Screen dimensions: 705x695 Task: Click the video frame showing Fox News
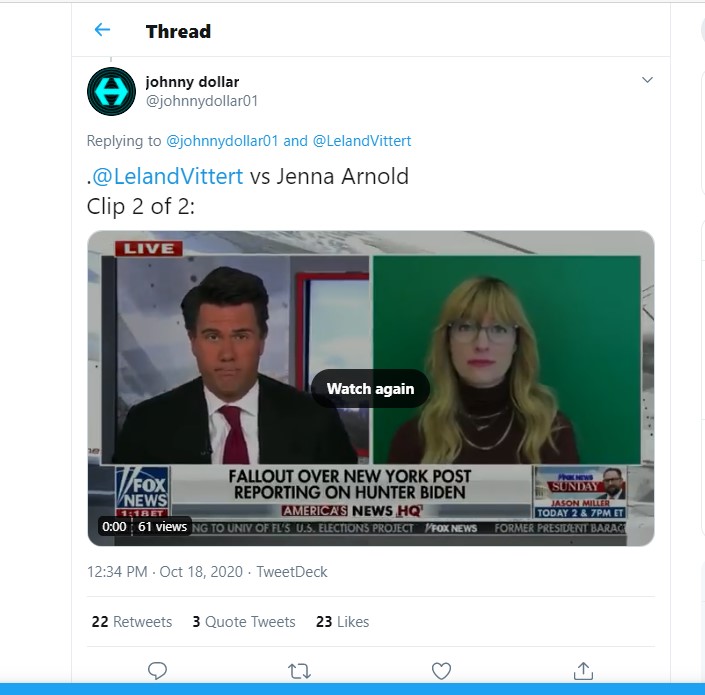tap(370, 388)
